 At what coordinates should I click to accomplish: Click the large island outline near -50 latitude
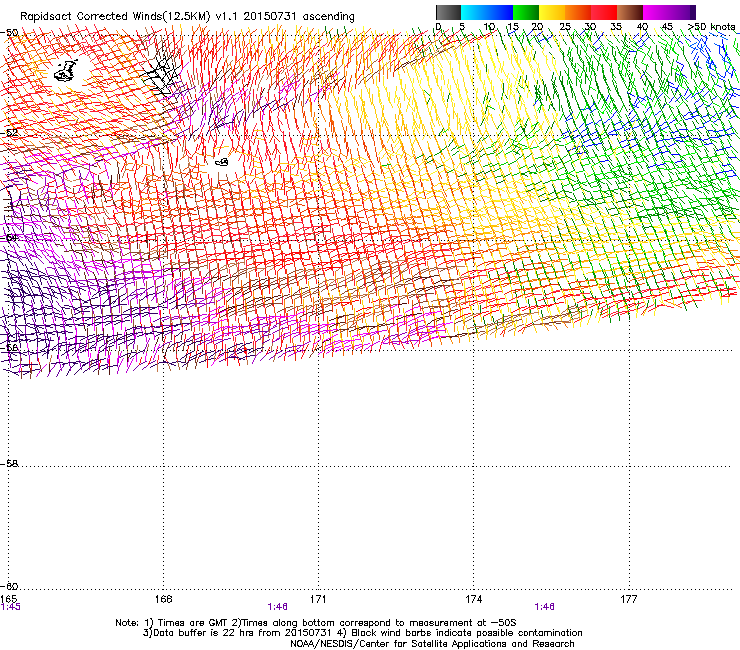tap(66, 71)
